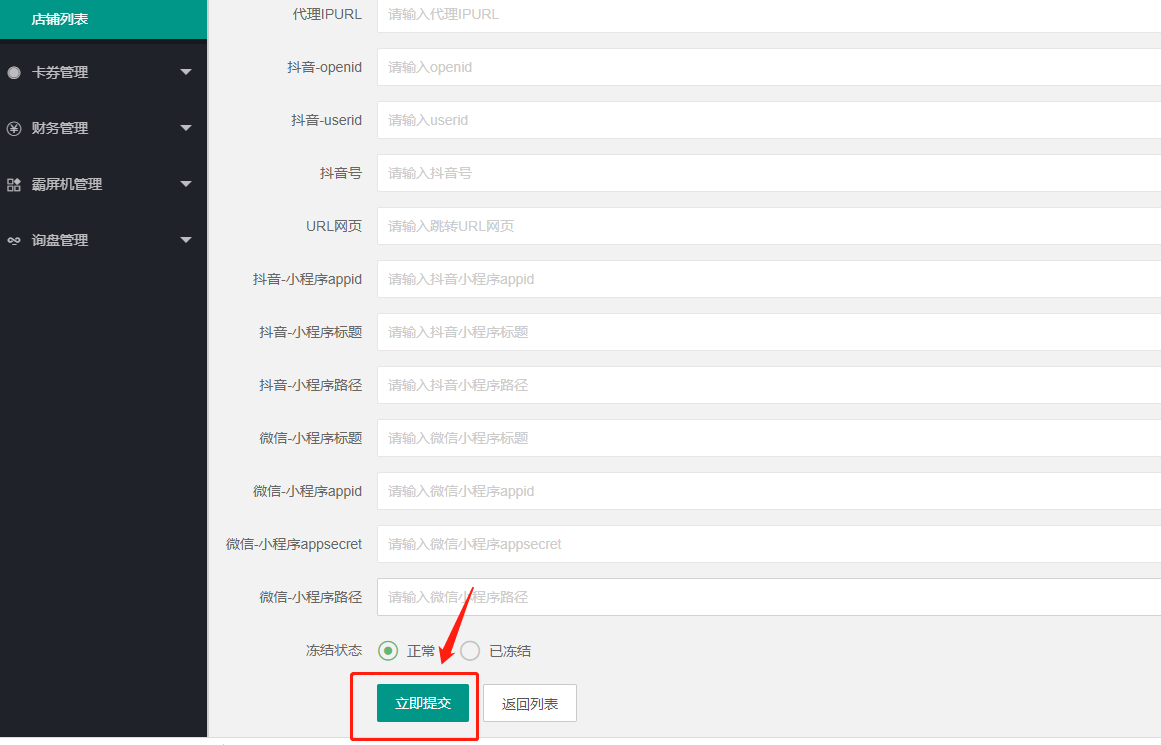This screenshot has height=745, width=1161.
Task: Focus the 抖音-小程序路径 input field
Action: click(x=769, y=385)
